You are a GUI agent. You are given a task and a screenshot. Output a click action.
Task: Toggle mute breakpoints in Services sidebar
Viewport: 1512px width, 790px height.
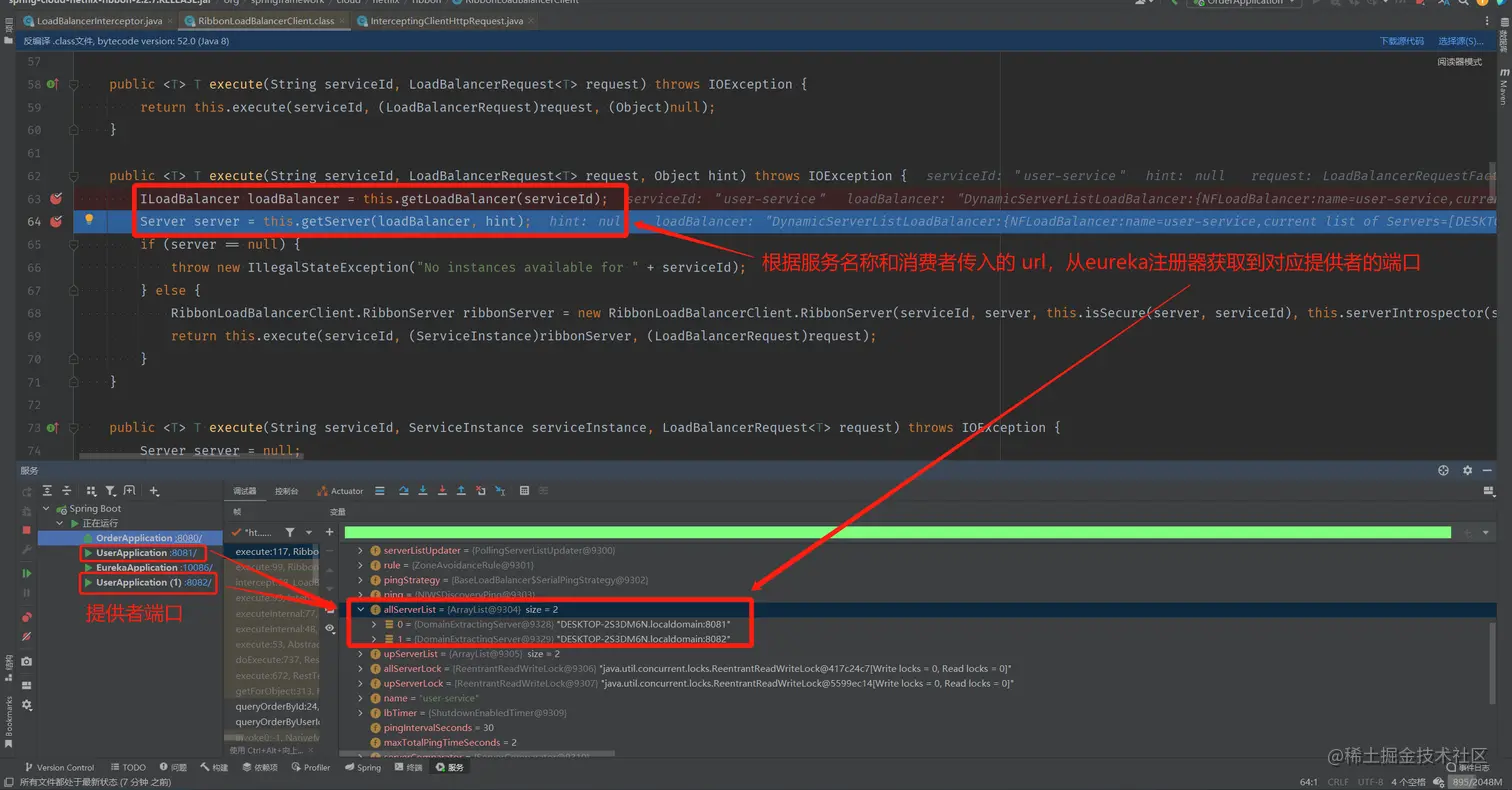click(27, 636)
